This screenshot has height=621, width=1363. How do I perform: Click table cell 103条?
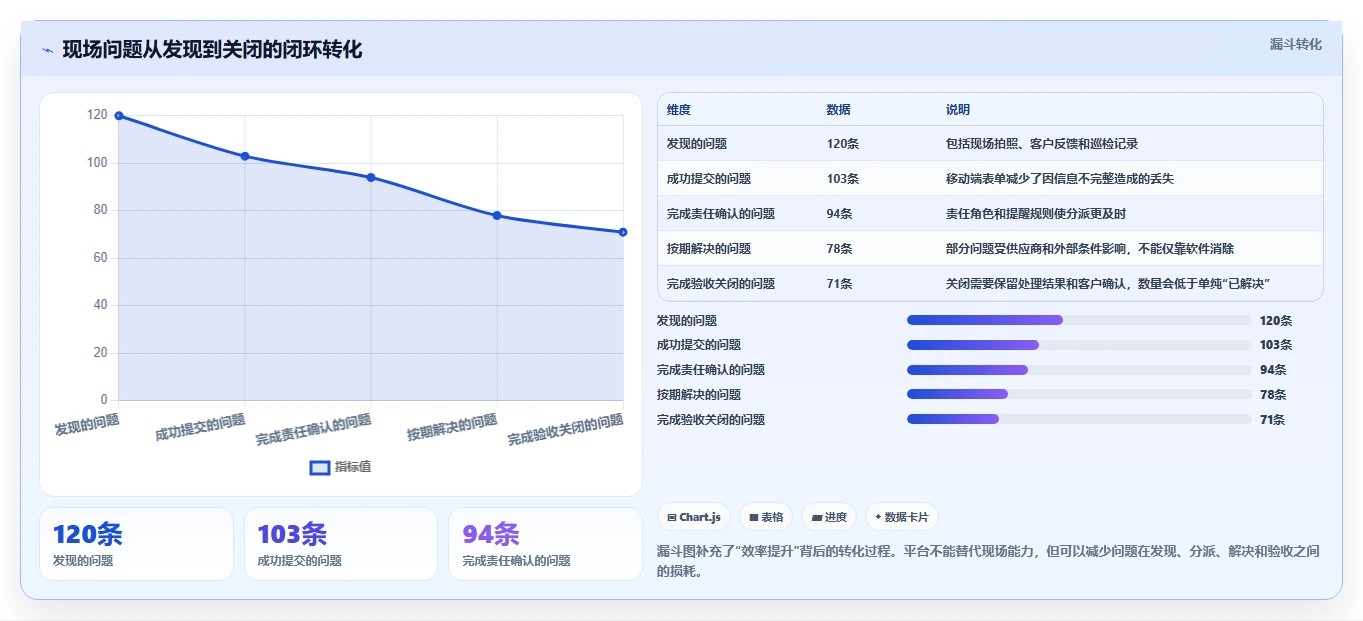[x=843, y=179]
